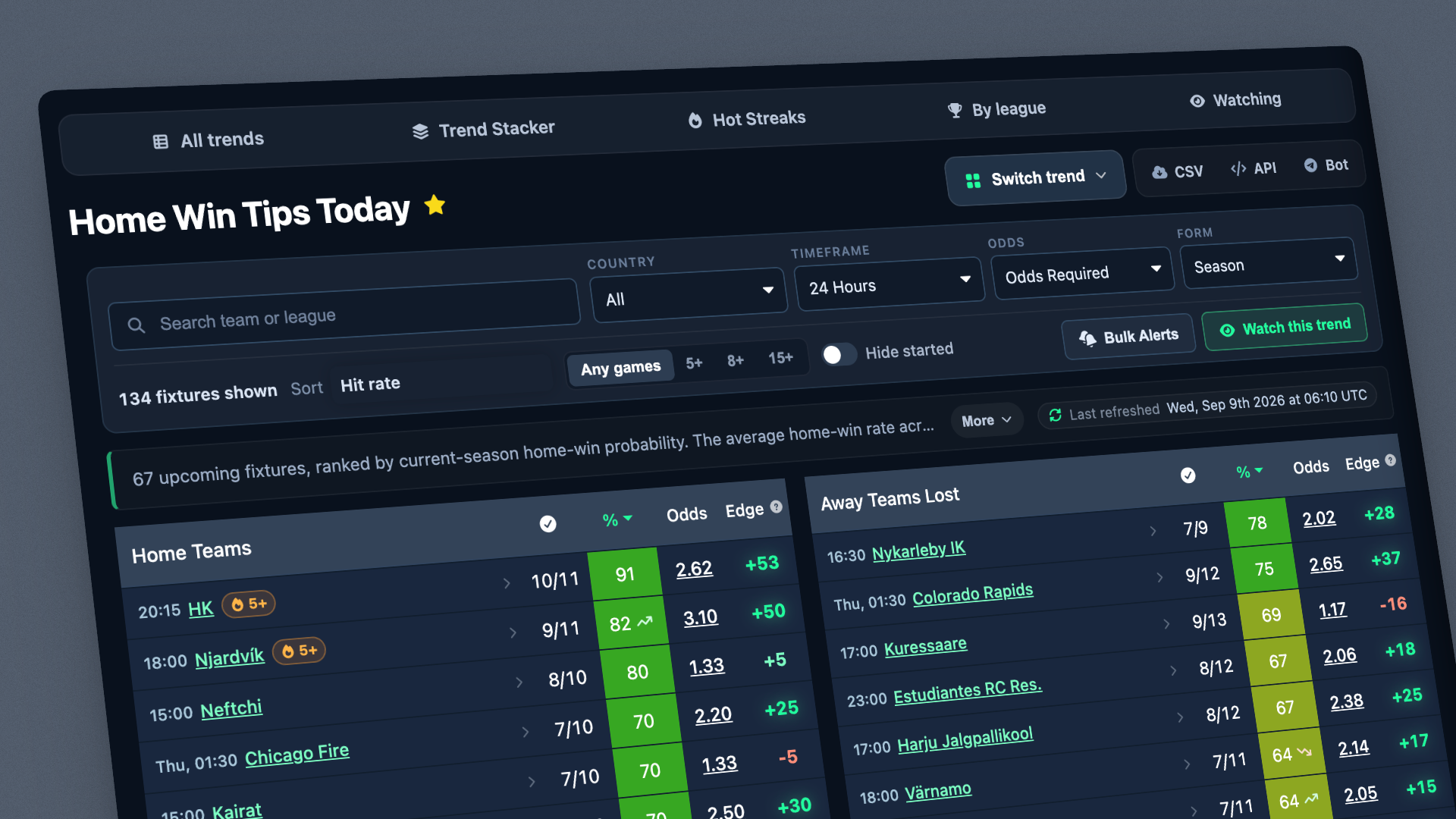
Task: Click the 5+ flame badge next to Njardvík
Action: click(299, 651)
